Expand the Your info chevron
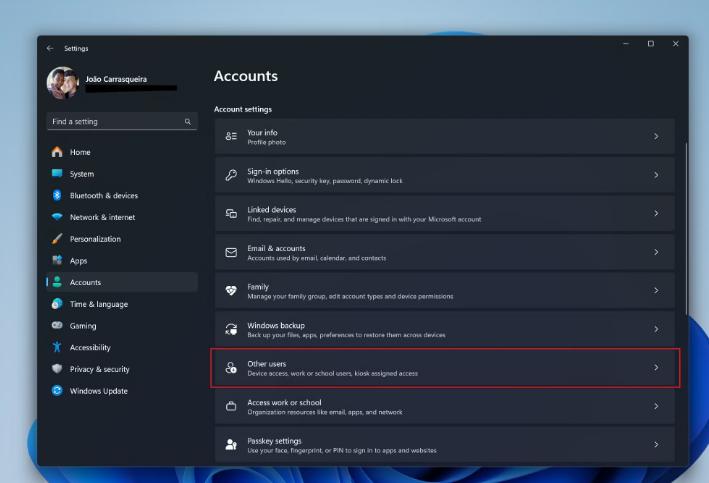709x483 pixels. [x=656, y=136]
